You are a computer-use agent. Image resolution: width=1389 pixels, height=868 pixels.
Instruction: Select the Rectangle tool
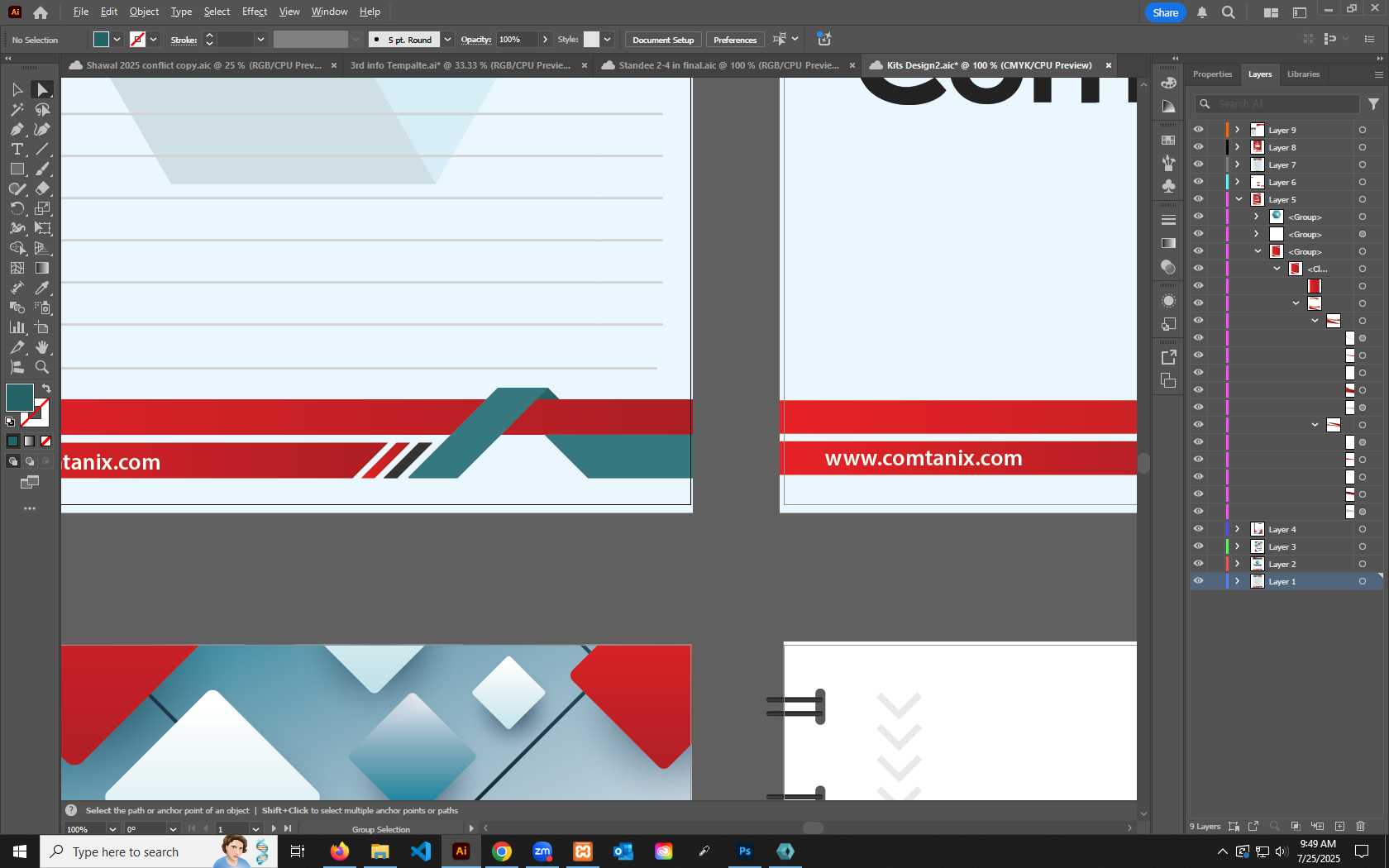point(17,169)
